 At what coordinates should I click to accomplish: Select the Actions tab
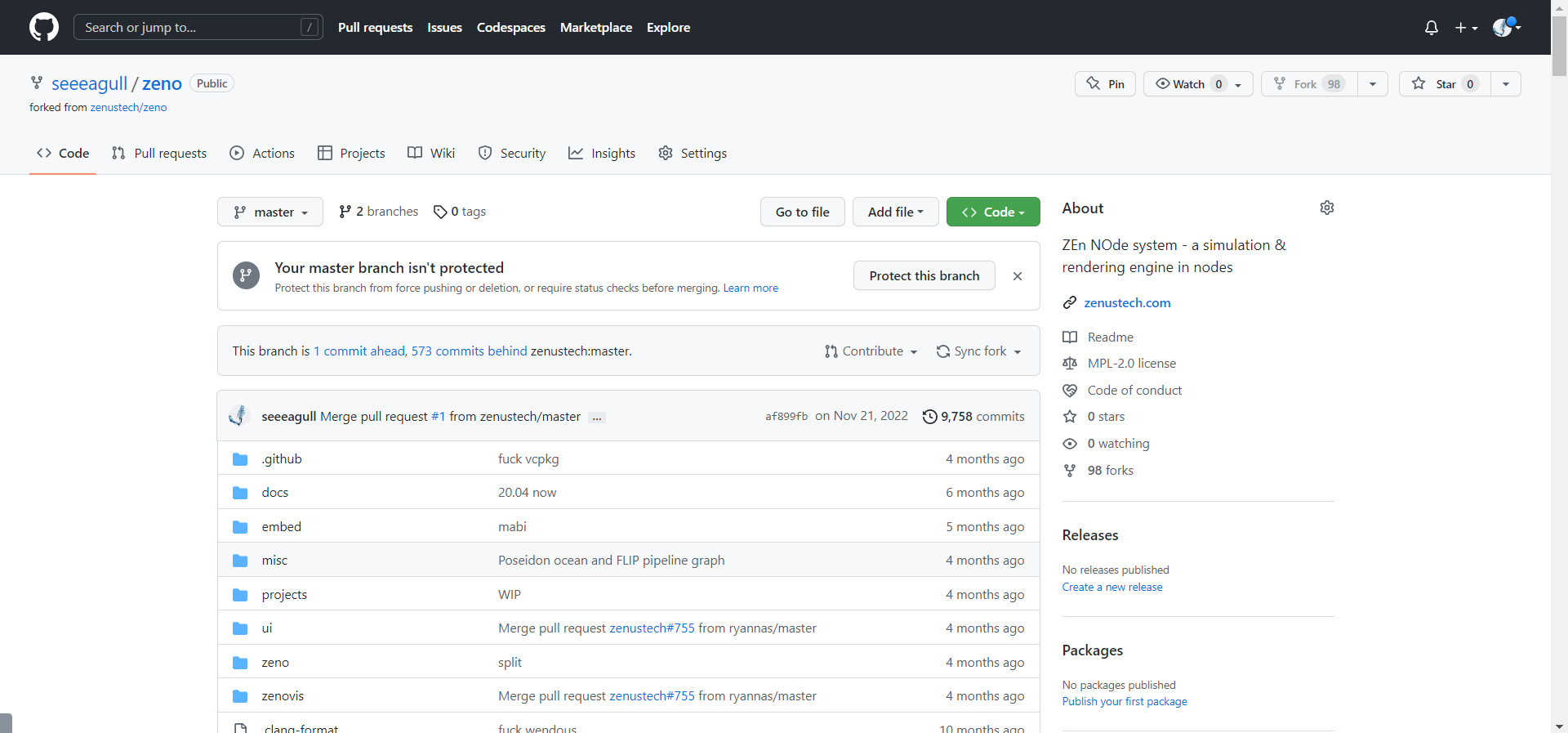click(262, 153)
